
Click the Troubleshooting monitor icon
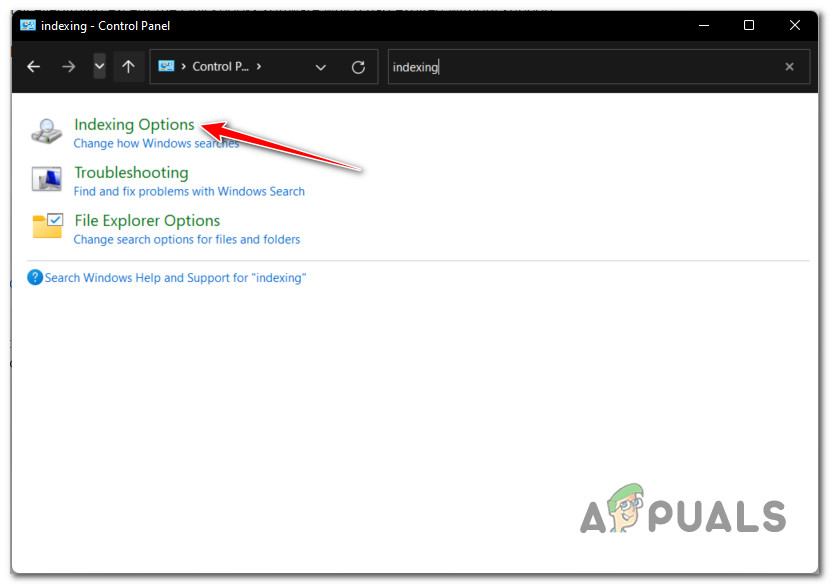click(x=47, y=179)
